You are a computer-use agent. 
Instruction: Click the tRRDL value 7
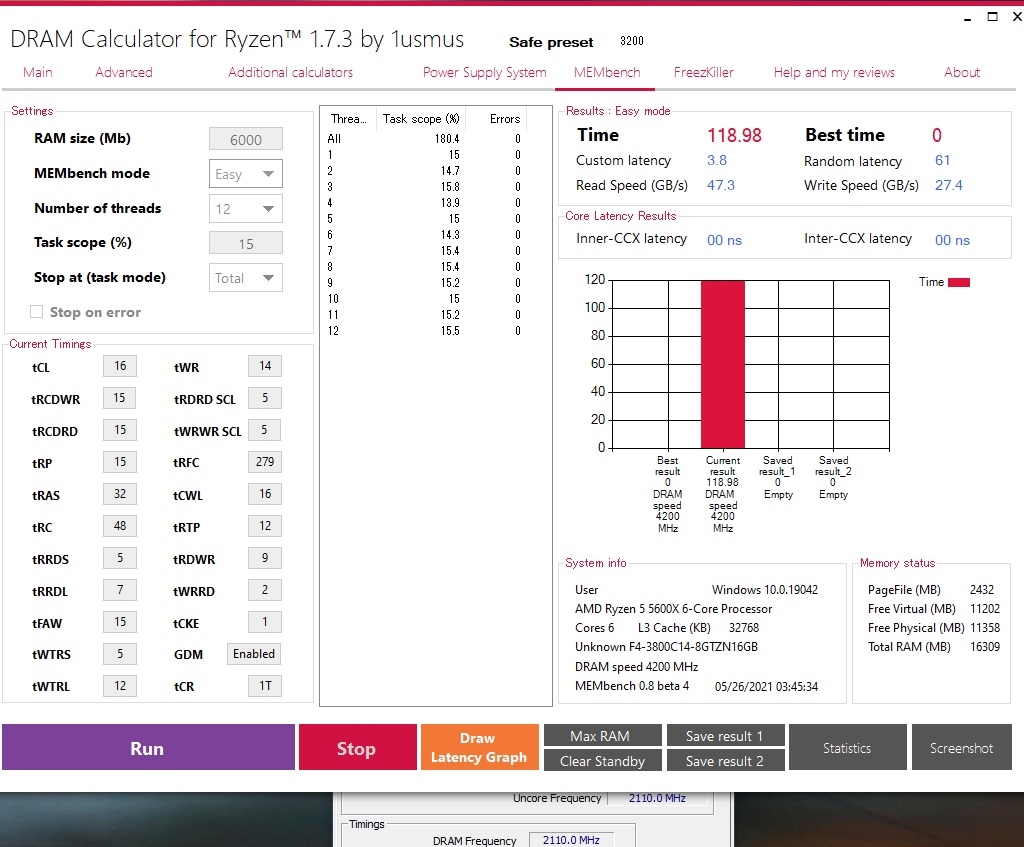pos(120,590)
